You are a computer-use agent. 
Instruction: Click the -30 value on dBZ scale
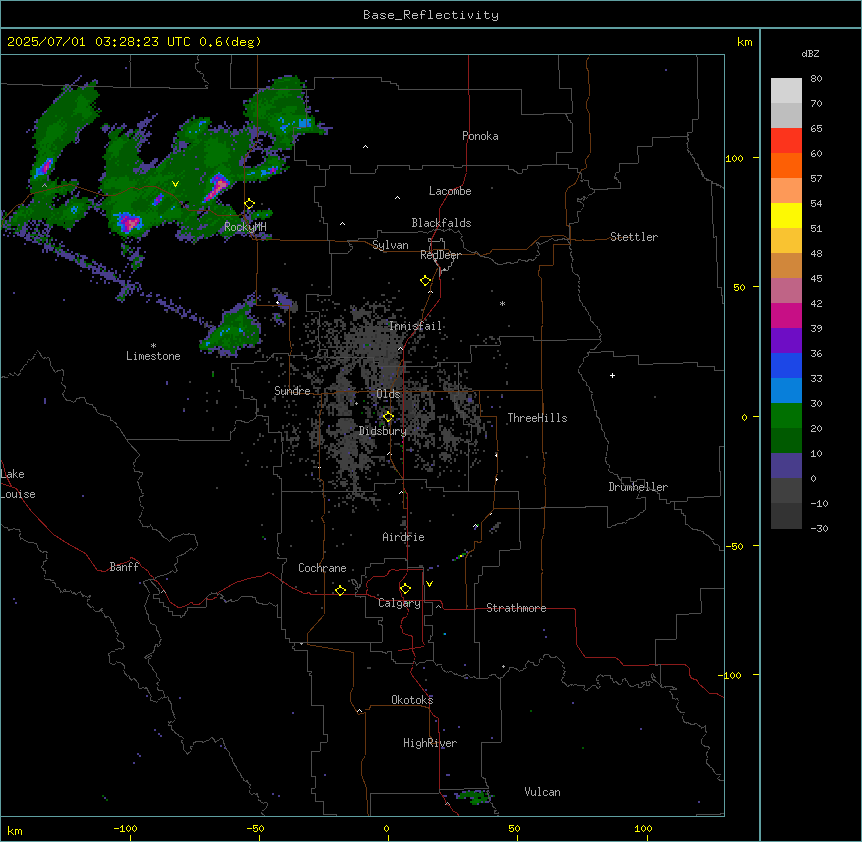coord(819,528)
